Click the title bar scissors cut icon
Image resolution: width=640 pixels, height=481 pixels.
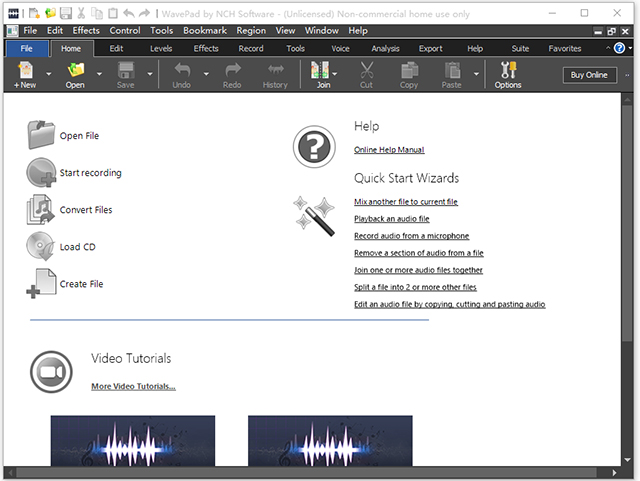coord(81,13)
